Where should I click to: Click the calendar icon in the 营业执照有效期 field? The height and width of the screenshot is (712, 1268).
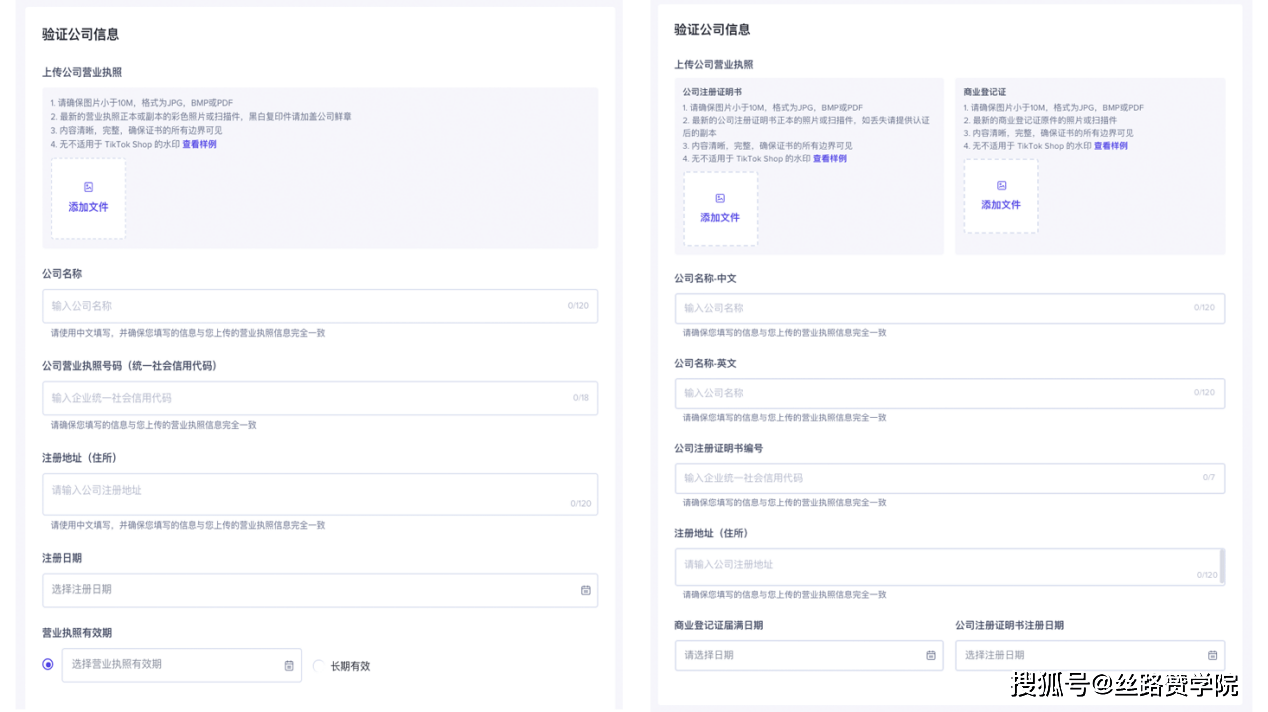289,665
